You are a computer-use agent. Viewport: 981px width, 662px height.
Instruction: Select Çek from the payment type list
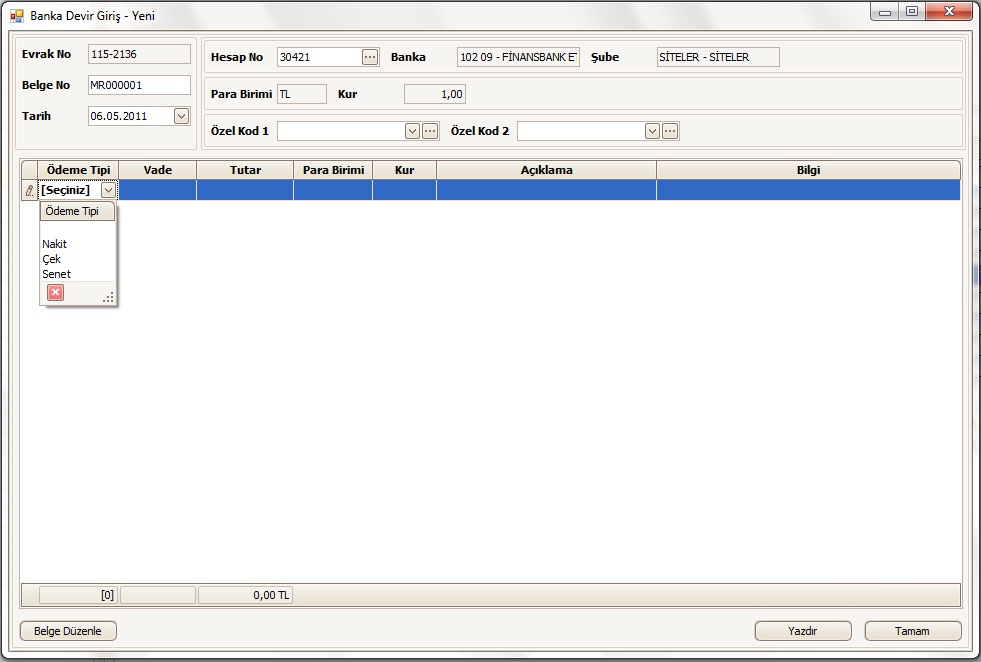(x=51, y=259)
